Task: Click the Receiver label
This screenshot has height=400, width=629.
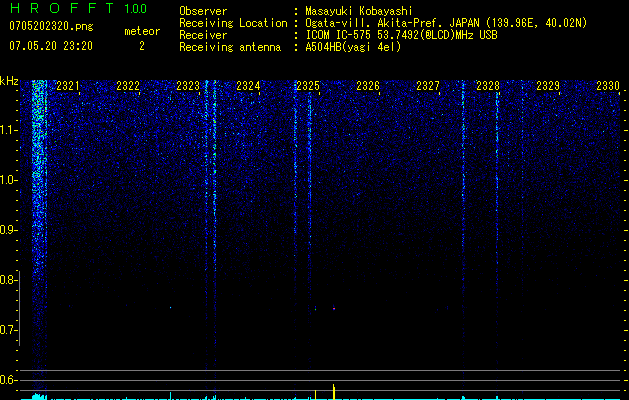Action: tap(203, 35)
